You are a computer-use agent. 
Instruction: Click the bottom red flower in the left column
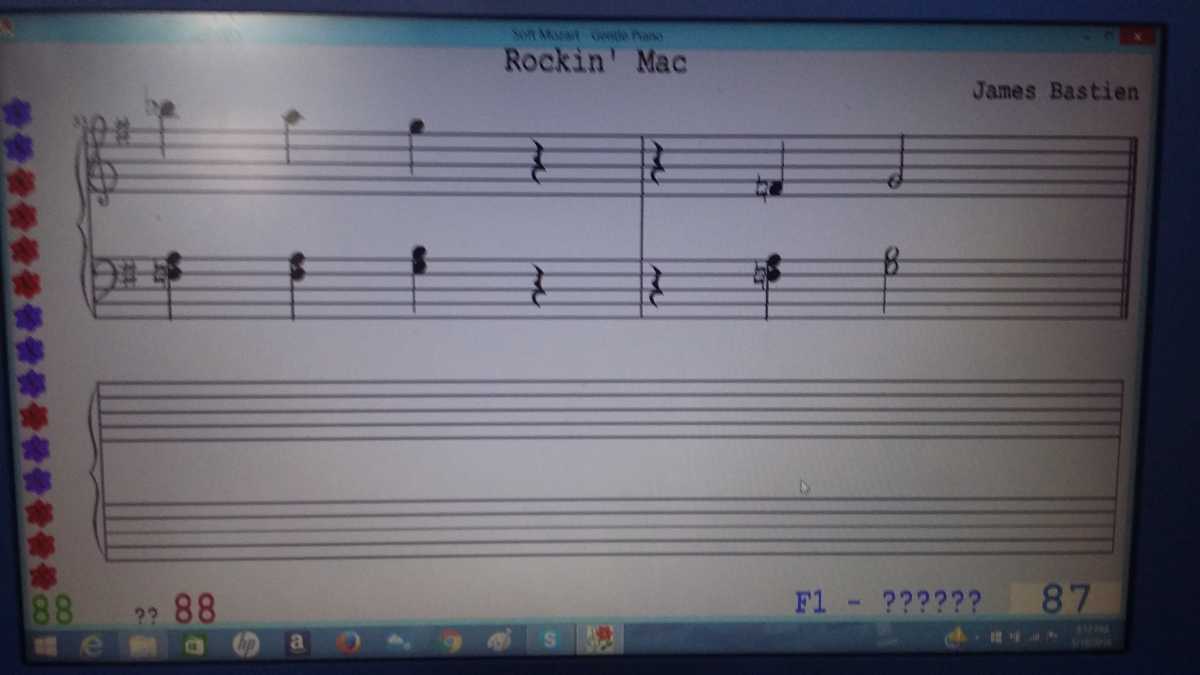pos(43,577)
